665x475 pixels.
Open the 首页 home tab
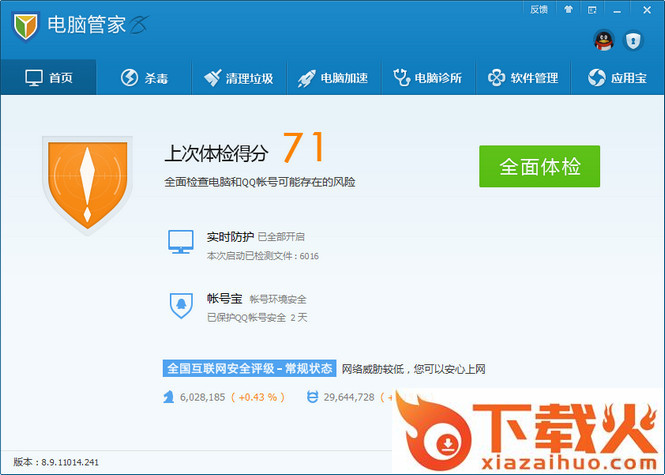(48, 77)
